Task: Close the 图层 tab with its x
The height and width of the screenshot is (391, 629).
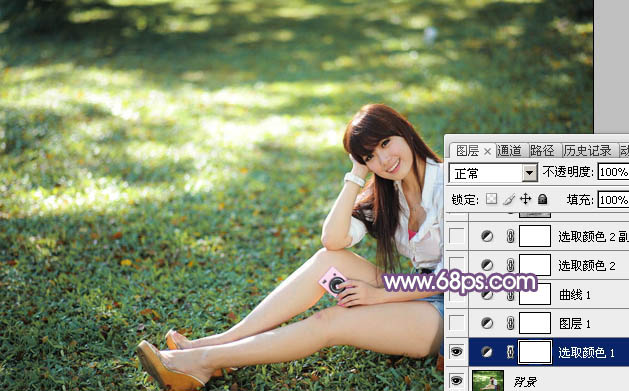Action: pos(487,151)
